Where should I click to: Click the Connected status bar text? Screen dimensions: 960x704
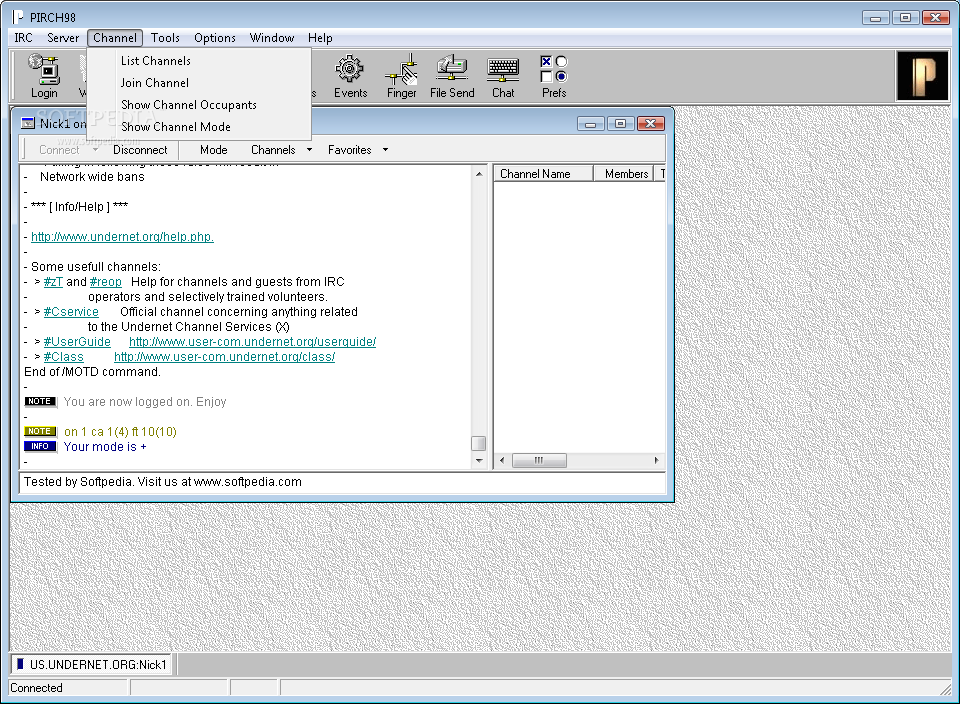point(36,688)
